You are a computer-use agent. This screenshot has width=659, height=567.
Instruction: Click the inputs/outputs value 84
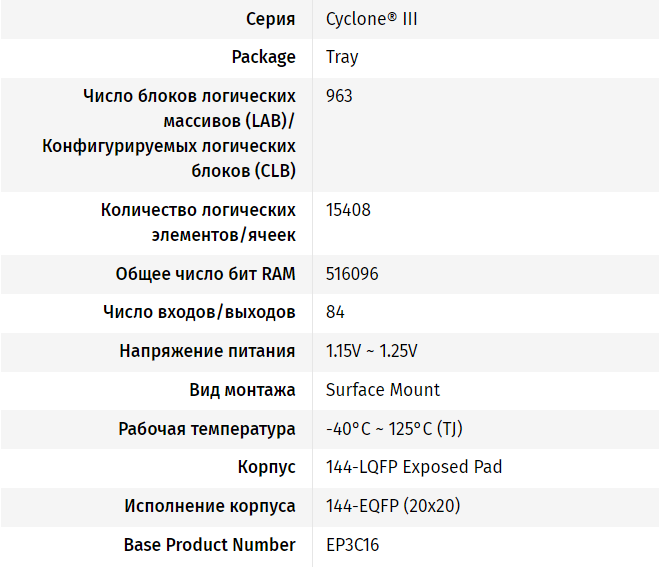pos(335,312)
